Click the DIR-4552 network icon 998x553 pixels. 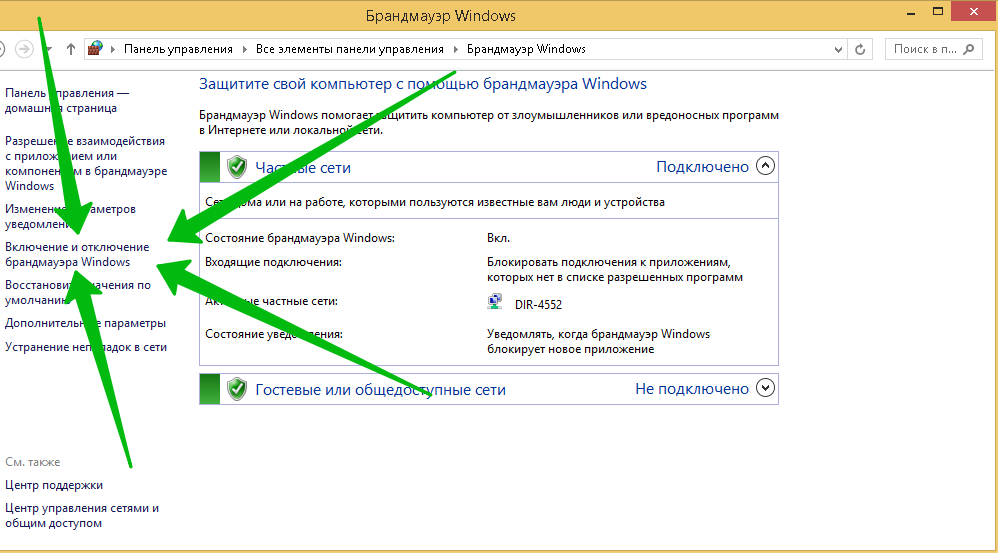tap(495, 302)
